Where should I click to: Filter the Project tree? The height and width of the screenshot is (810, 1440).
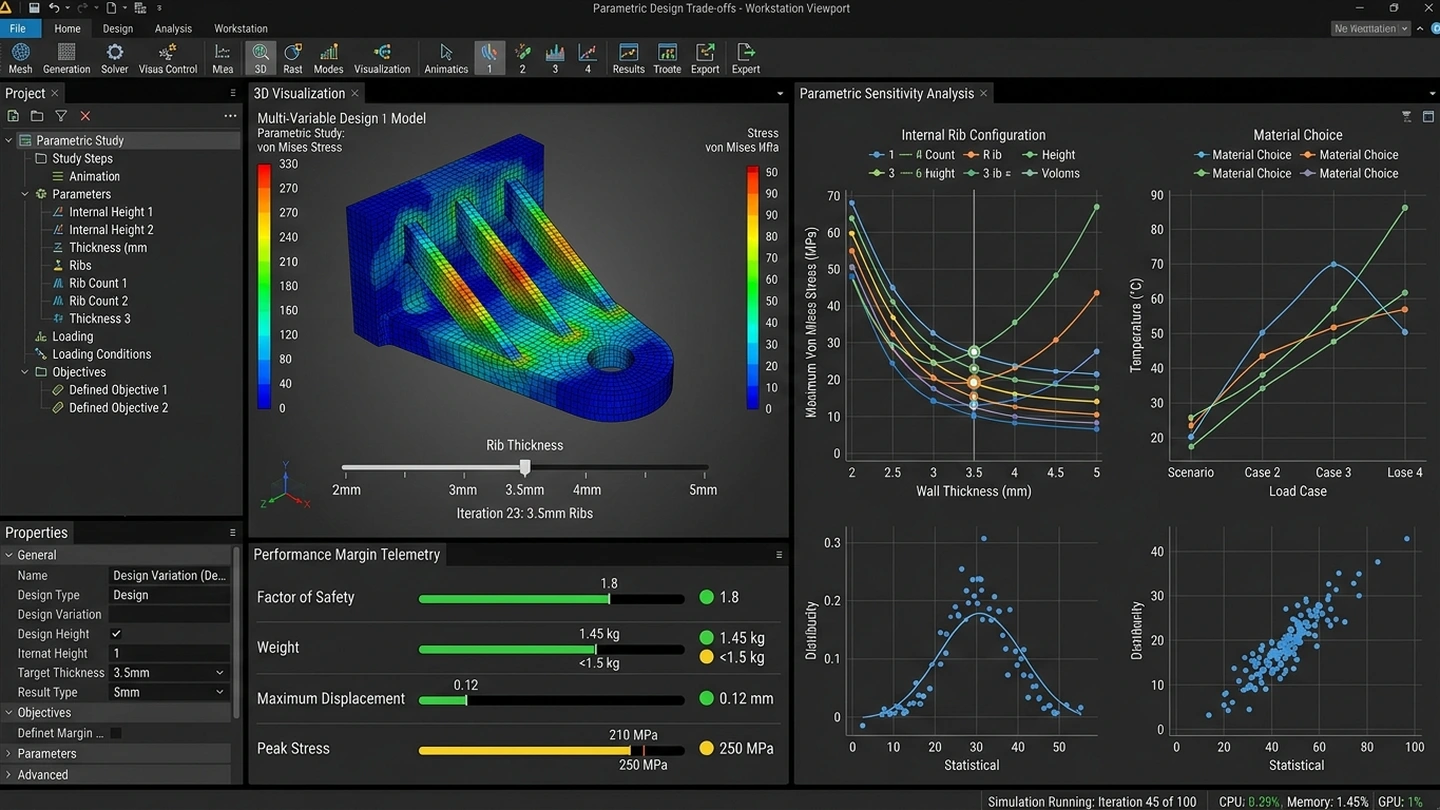click(61, 117)
